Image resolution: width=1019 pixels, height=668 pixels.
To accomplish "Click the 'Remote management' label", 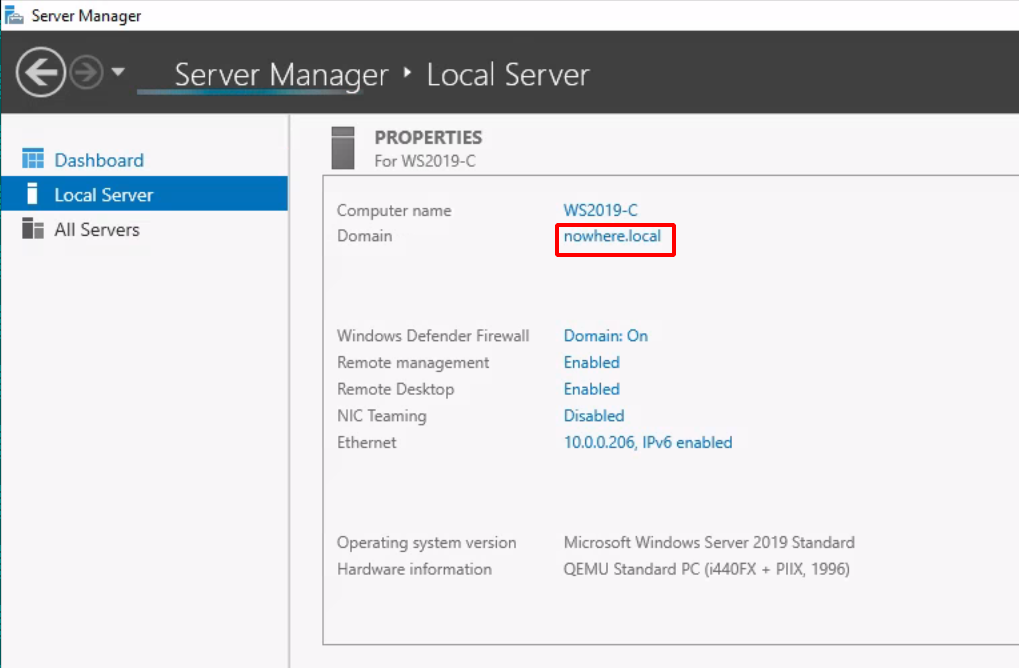I will [x=413, y=363].
